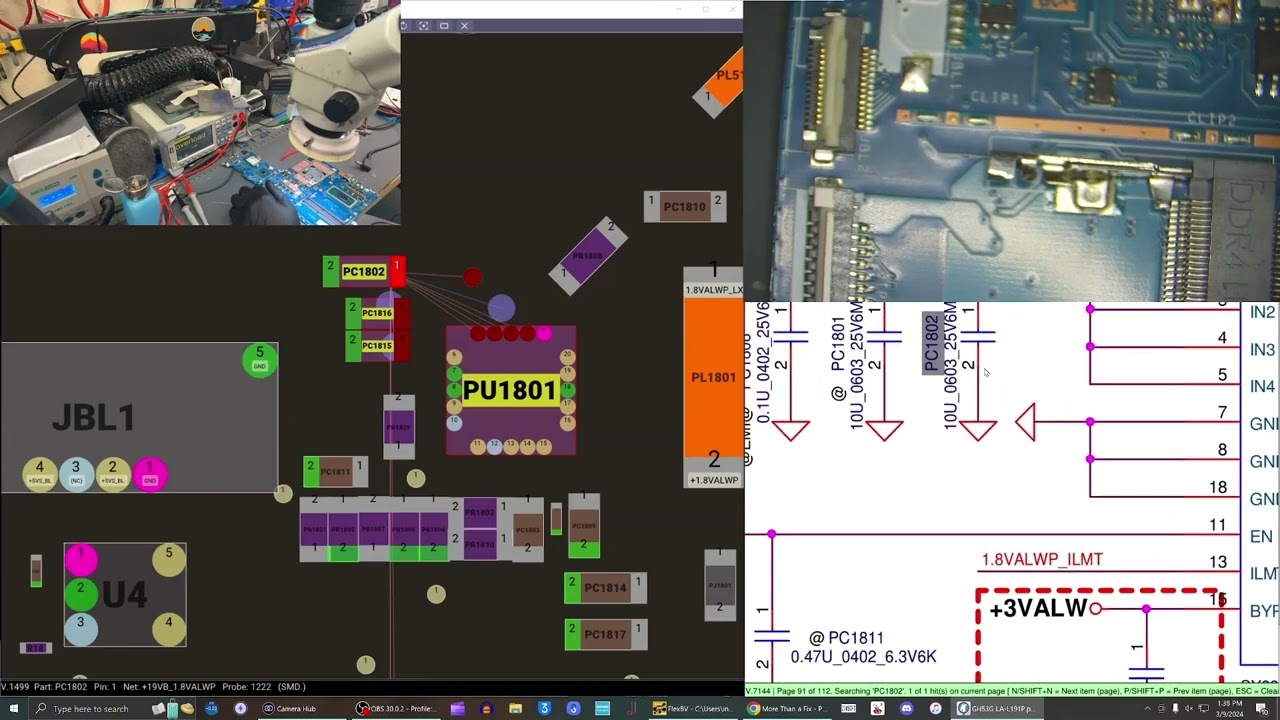
Task: Click the PC1811 capacitor label in schematic
Action: [854, 638]
